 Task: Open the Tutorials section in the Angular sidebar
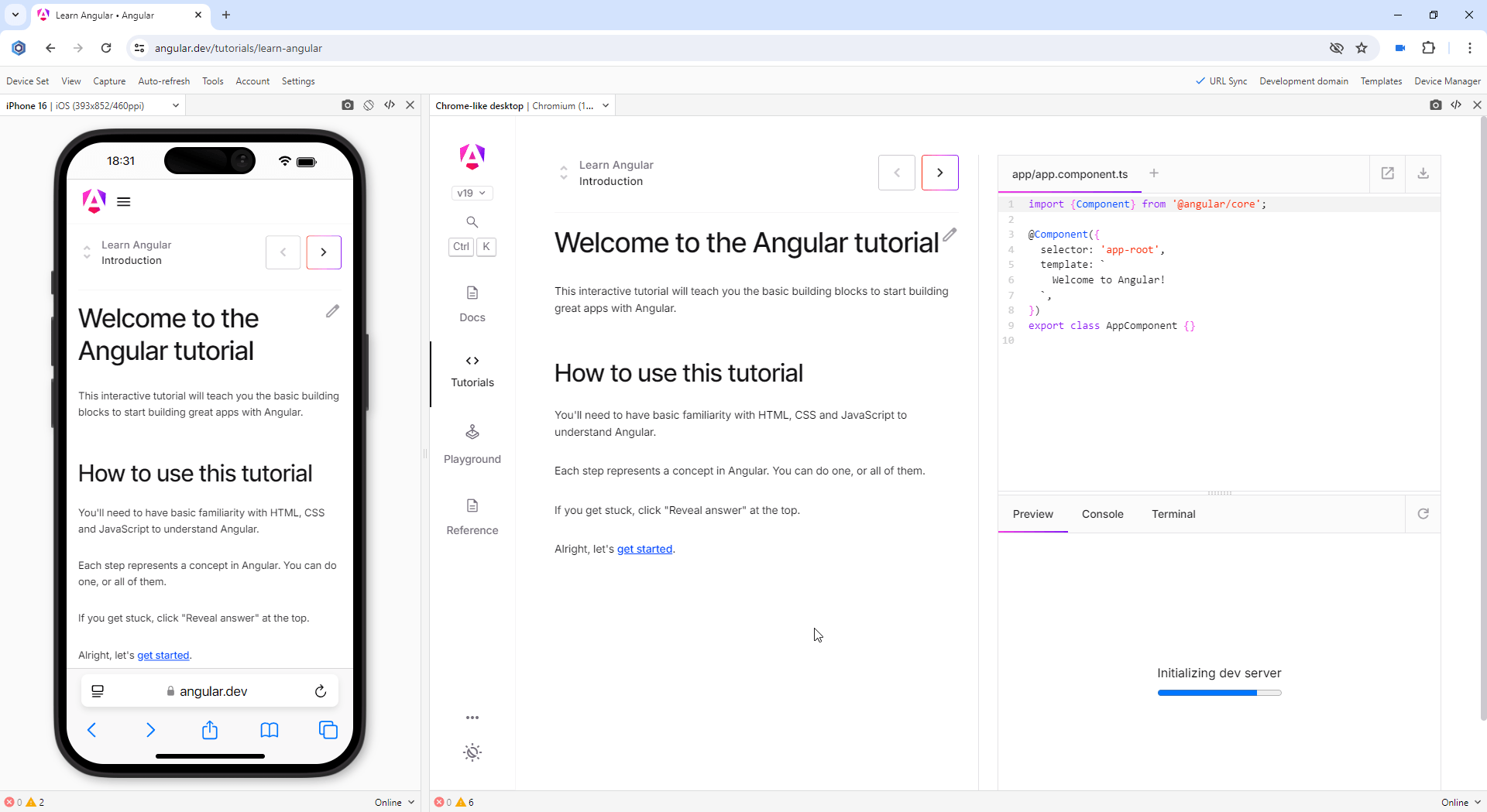[x=472, y=371]
